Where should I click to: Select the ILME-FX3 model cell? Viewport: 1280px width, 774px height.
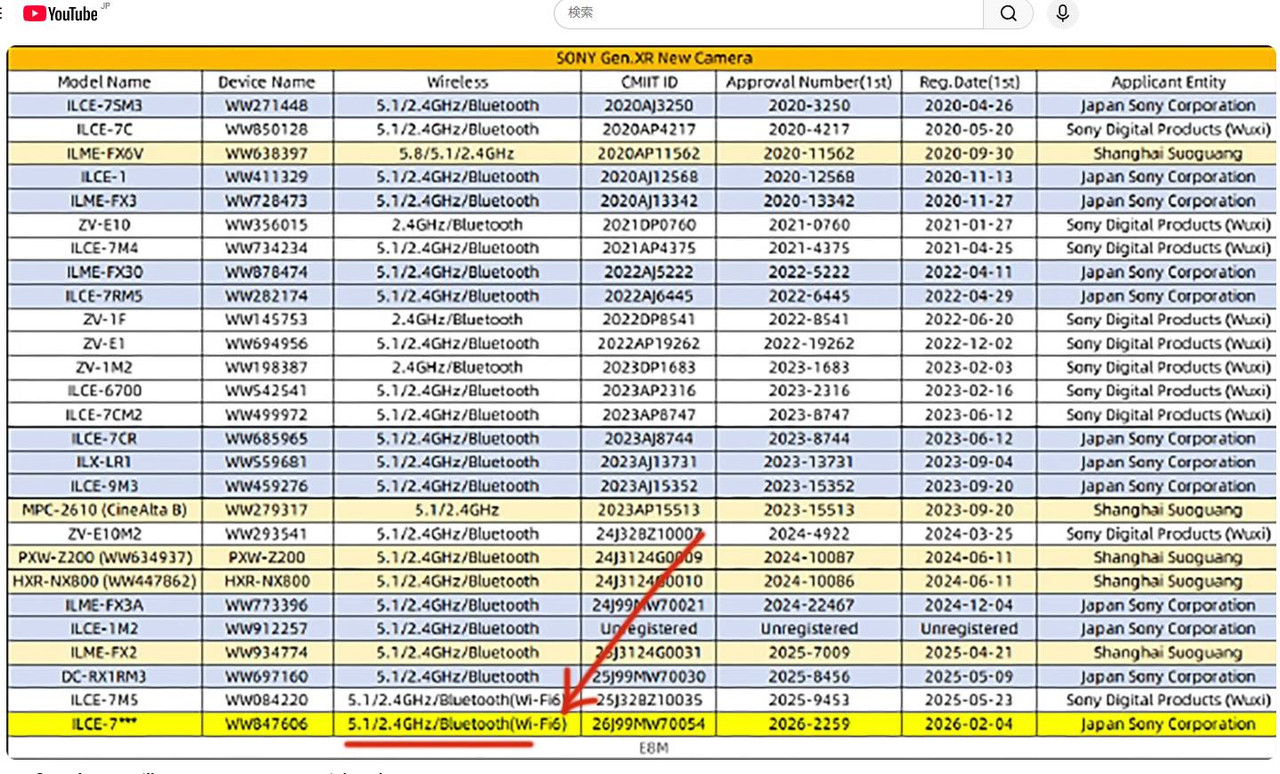pyautogui.click(x=104, y=200)
